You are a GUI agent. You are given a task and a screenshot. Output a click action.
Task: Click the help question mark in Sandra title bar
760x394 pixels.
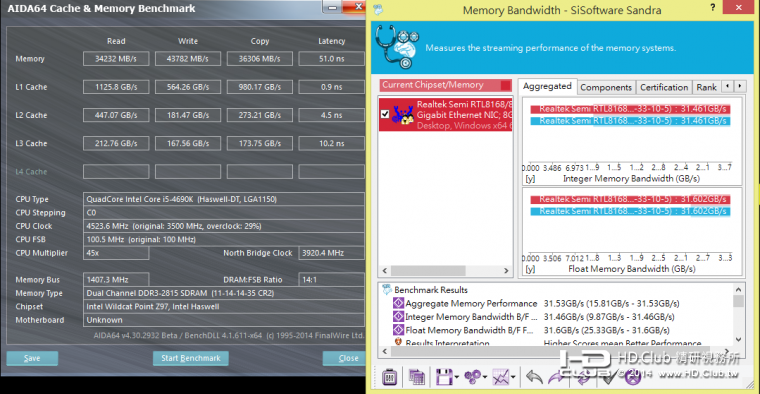point(712,7)
